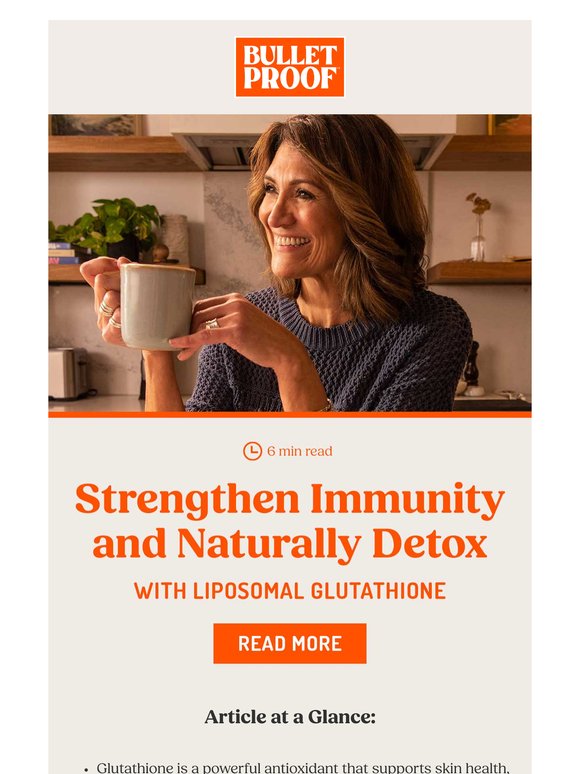The width and height of the screenshot is (580, 774).
Task: Click the framed painting above left shelf
Action: click(95, 125)
